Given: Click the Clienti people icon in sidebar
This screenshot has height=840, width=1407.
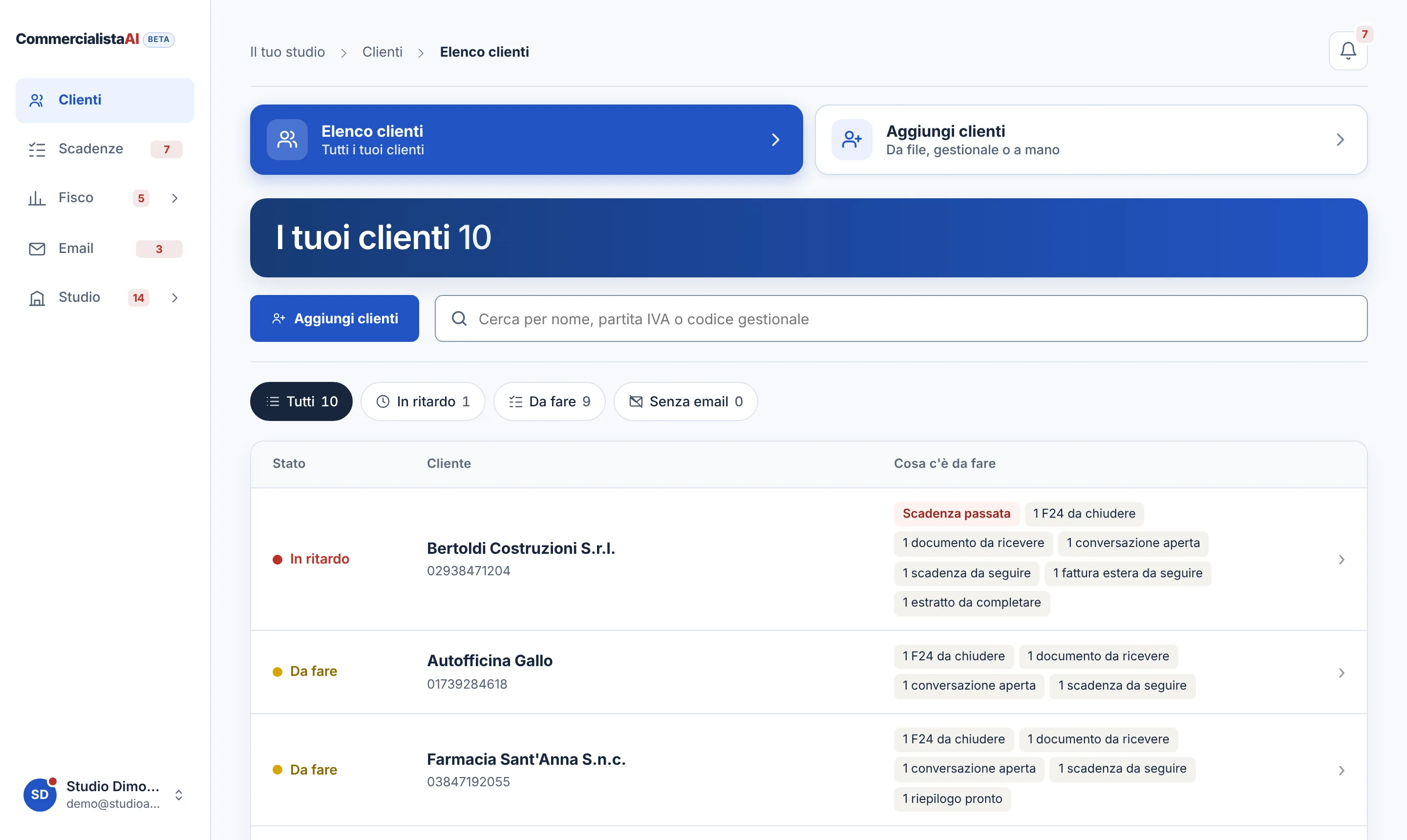Looking at the screenshot, I should pyautogui.click(x=37, y=100).
